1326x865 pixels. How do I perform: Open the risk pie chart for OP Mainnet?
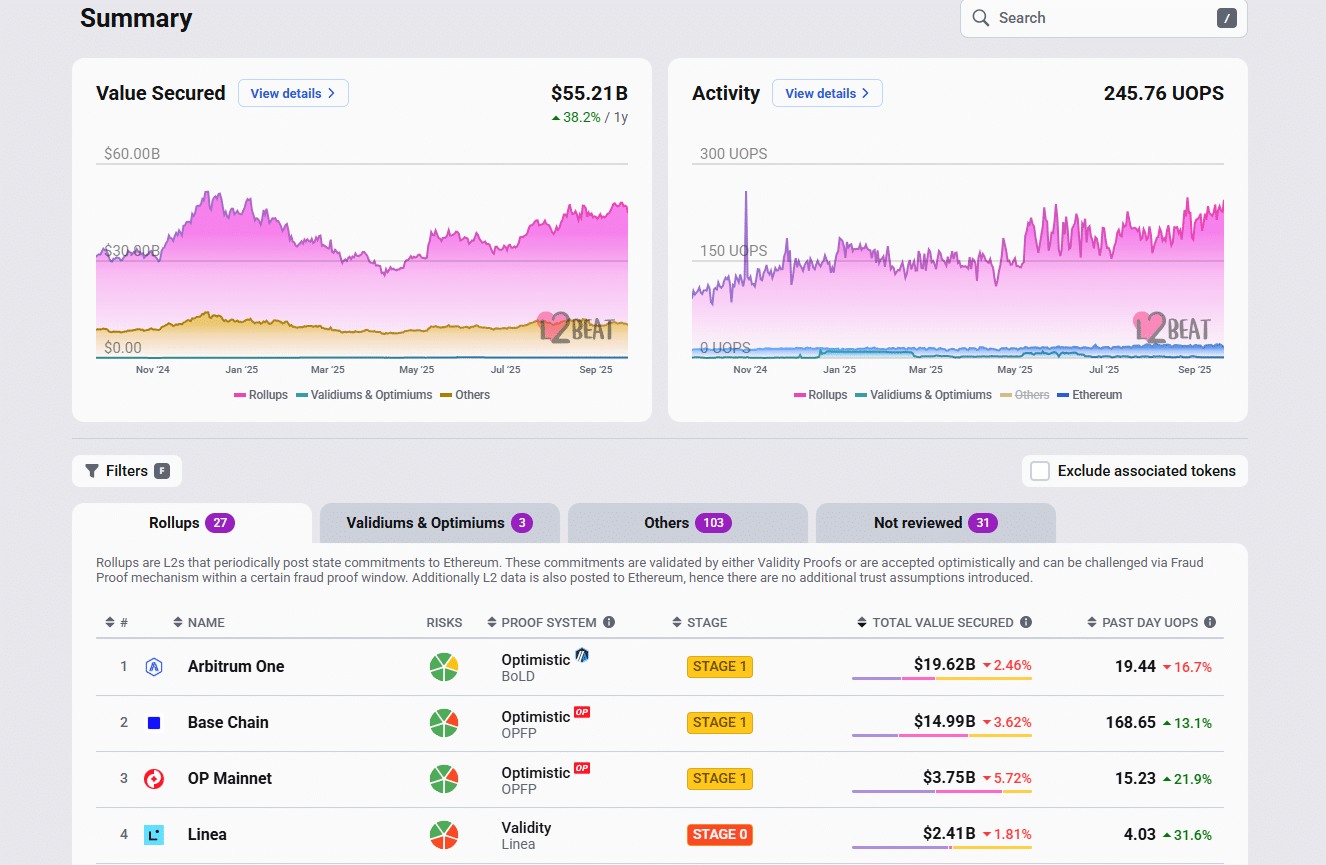(x=444, y=779)
